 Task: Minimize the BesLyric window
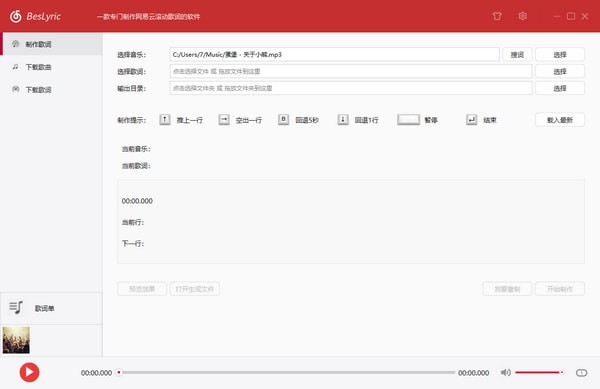point(557,16)
